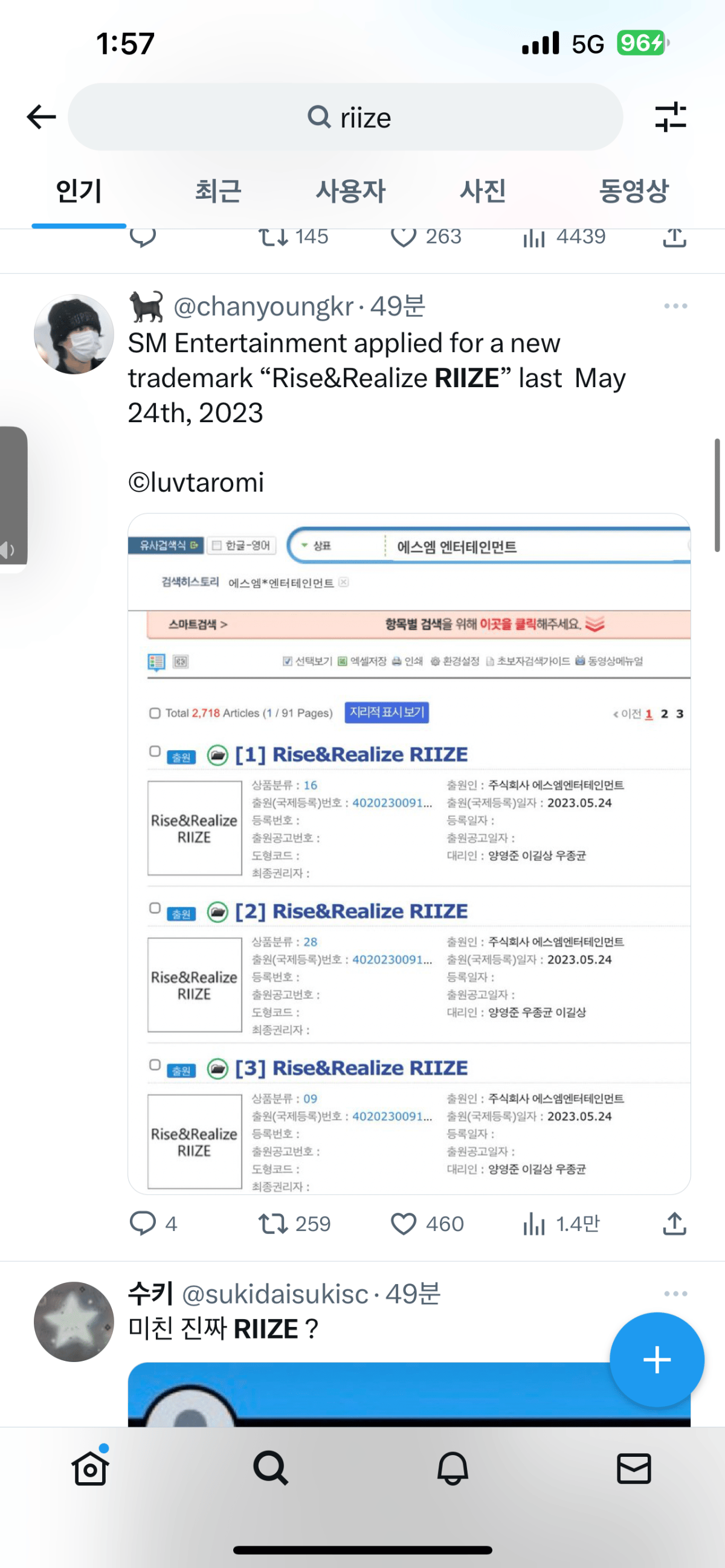
Task: View analytics showing 4439 views
Action: pos(564,237)
